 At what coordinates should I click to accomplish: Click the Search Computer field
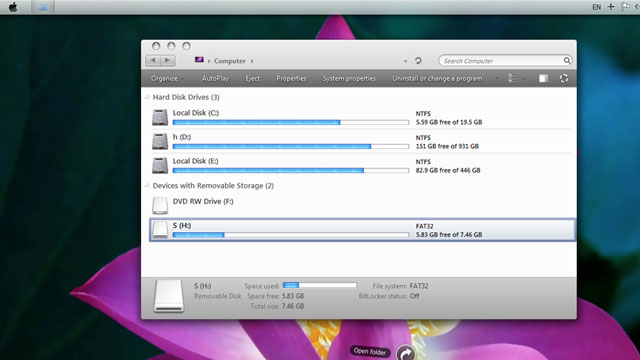coord(505,60)
